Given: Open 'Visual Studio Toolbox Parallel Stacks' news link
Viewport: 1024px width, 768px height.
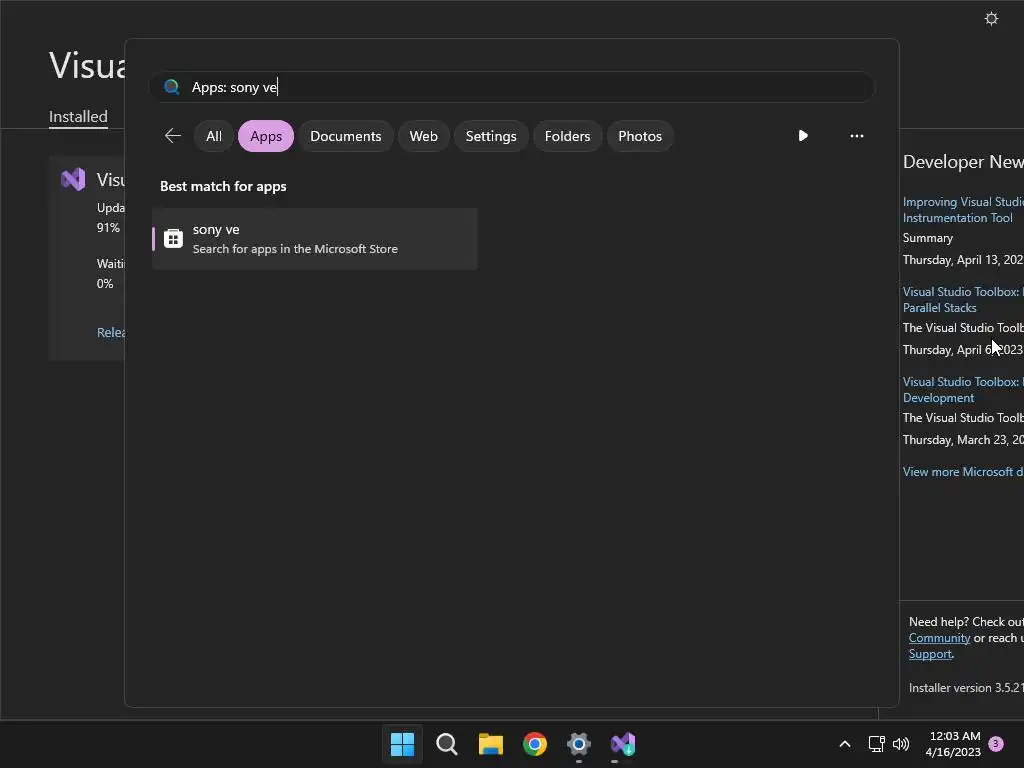Looking at the screenshot, I should click(x=963, y=300).
